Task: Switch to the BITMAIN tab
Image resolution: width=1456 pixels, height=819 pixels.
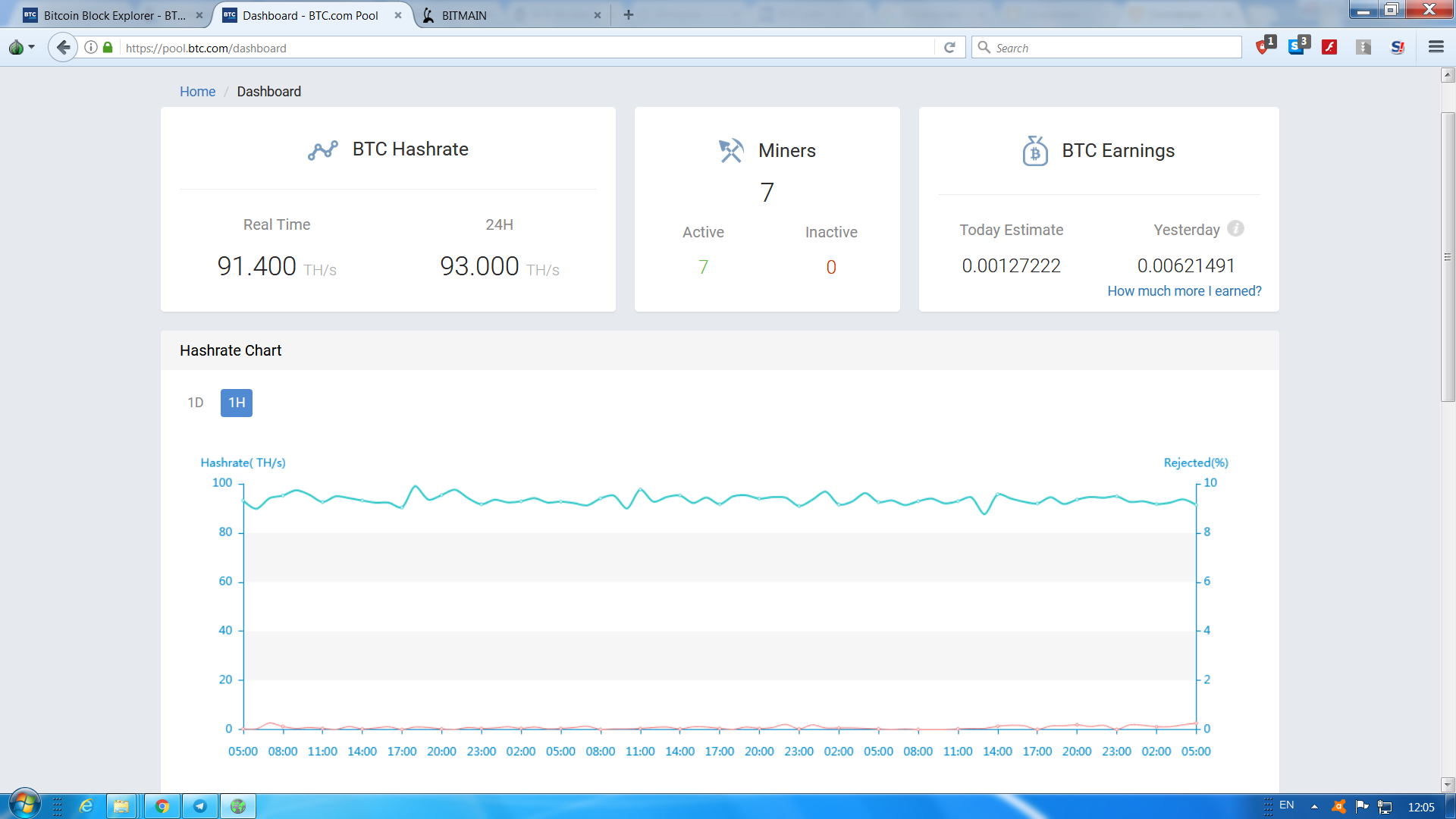Action: pyautogui.click(x=464, y=15)
